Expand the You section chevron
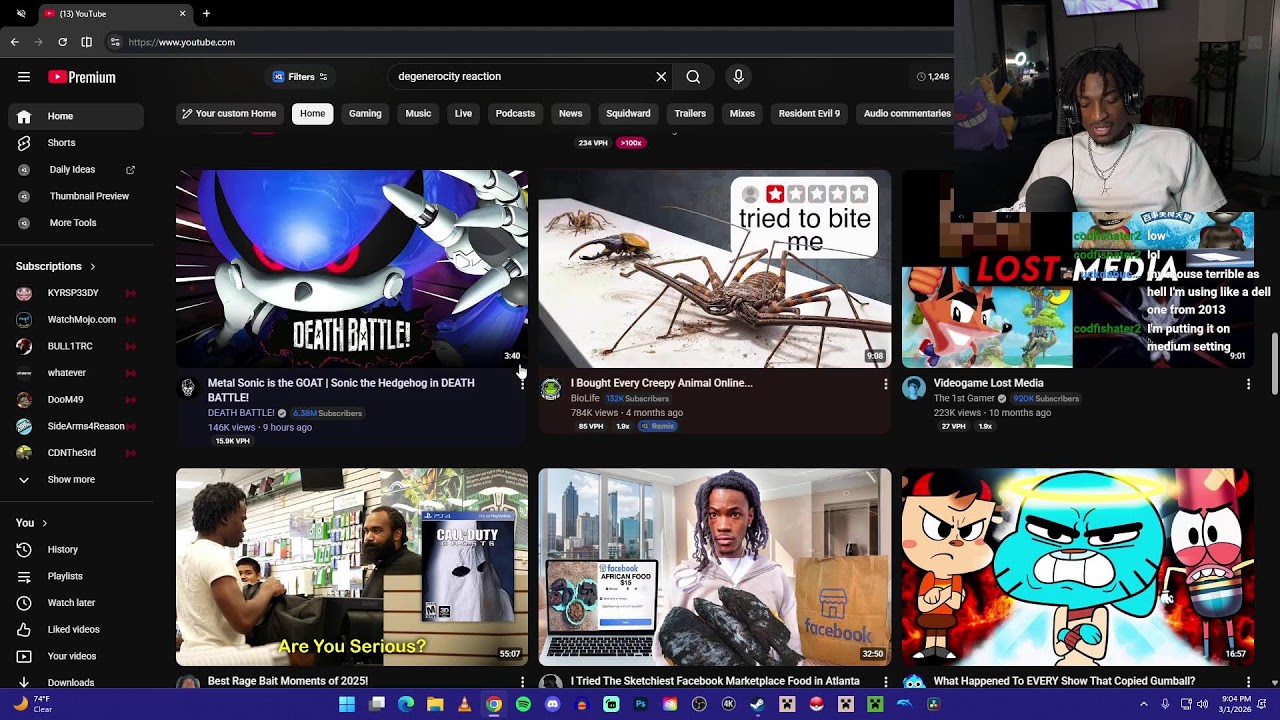This screenshot has width=1280, height=720. click(44, 523)
